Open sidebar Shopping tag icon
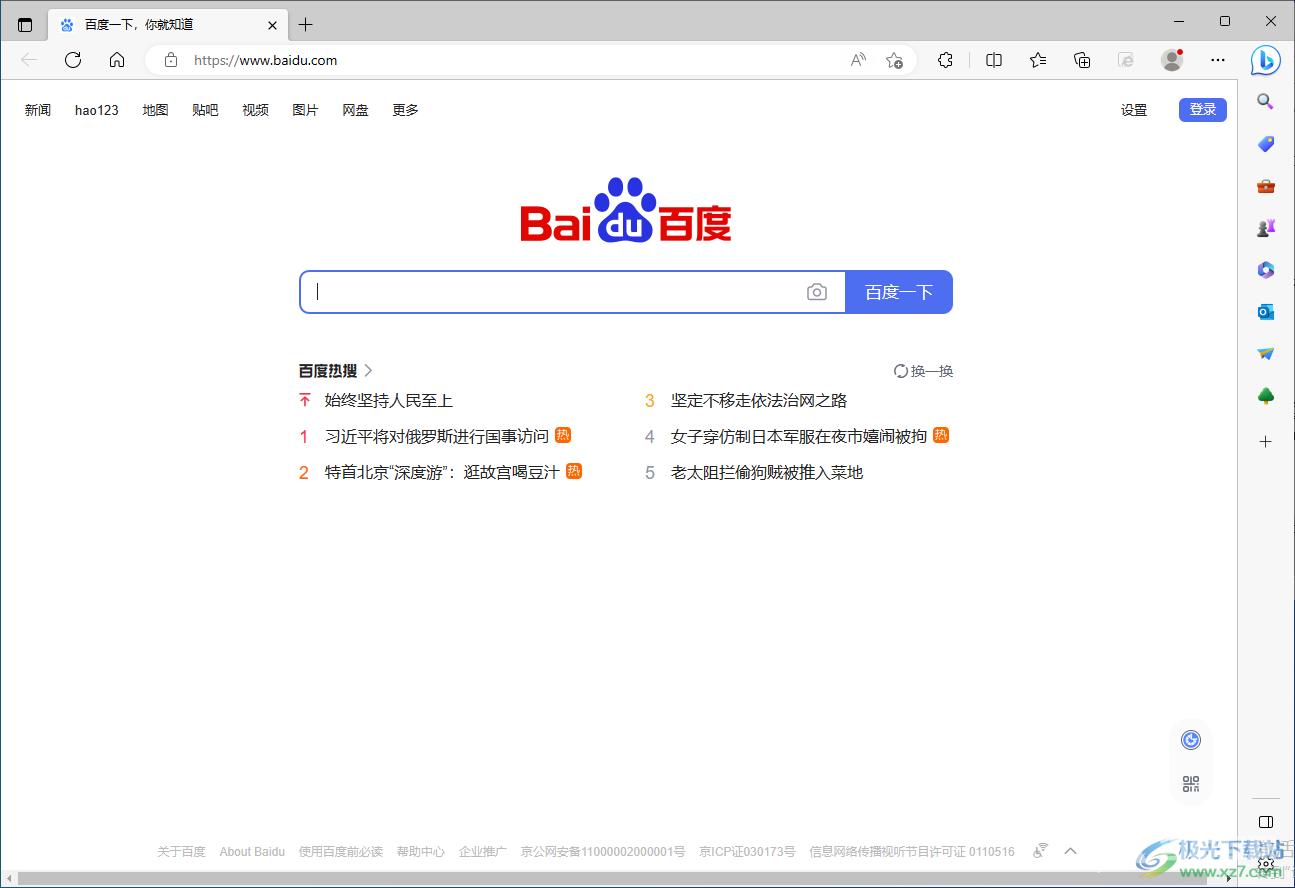Screen dimensions: 1295x888 point(1265,144)
